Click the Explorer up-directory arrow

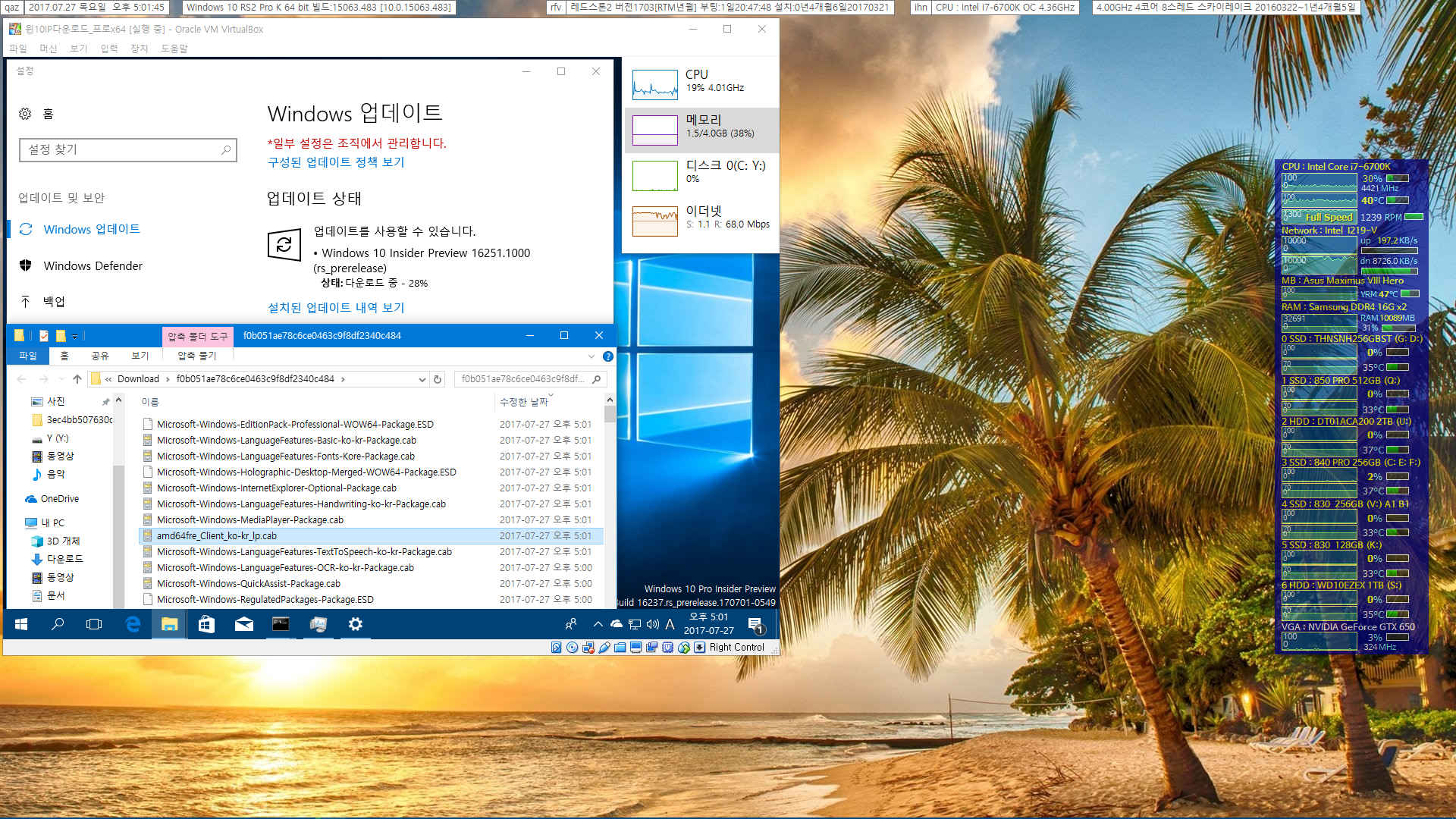coord(77,379)
